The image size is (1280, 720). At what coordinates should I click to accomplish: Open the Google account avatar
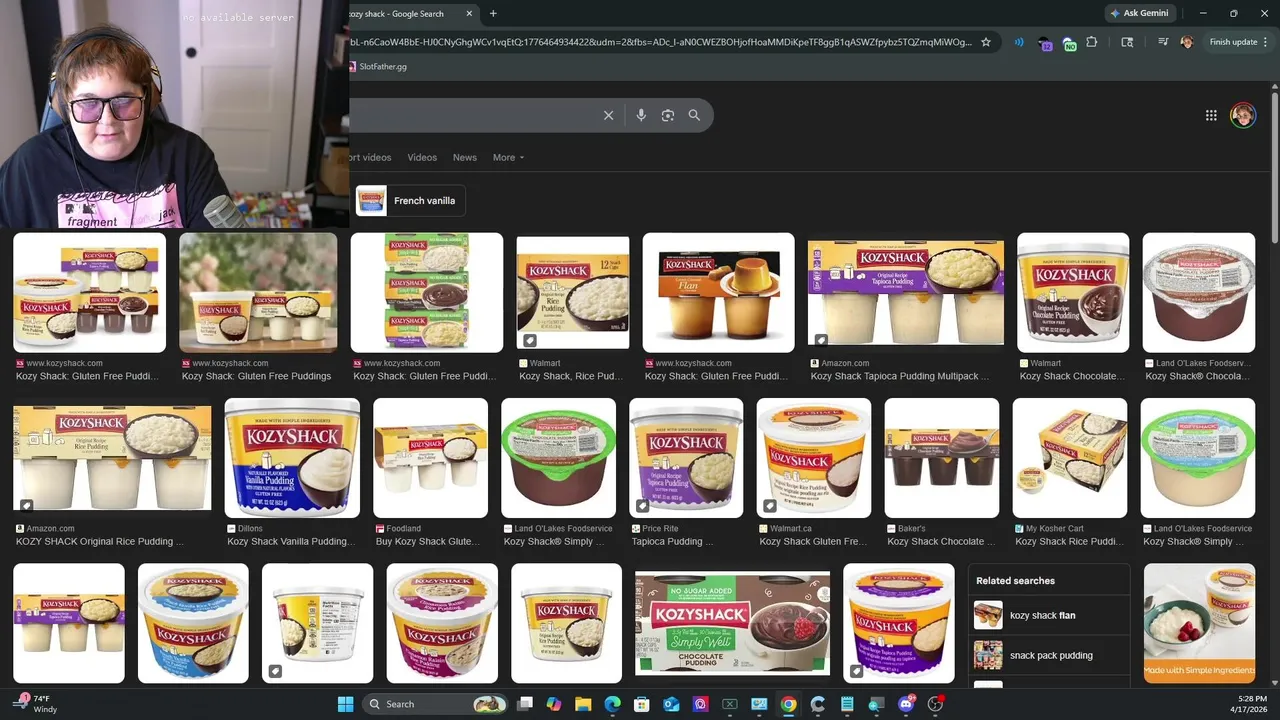pos(1243,115)
